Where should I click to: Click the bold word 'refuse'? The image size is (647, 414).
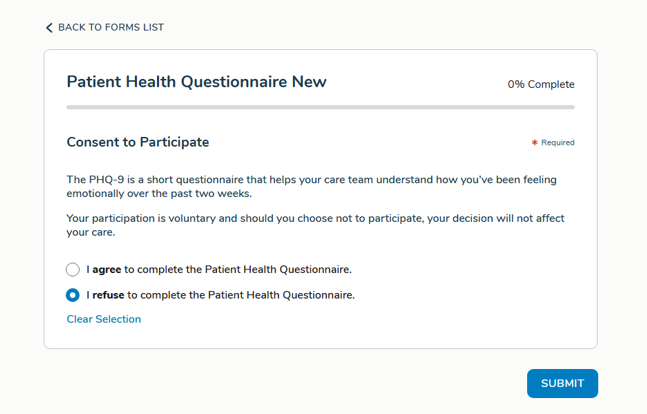pos(108,295)
